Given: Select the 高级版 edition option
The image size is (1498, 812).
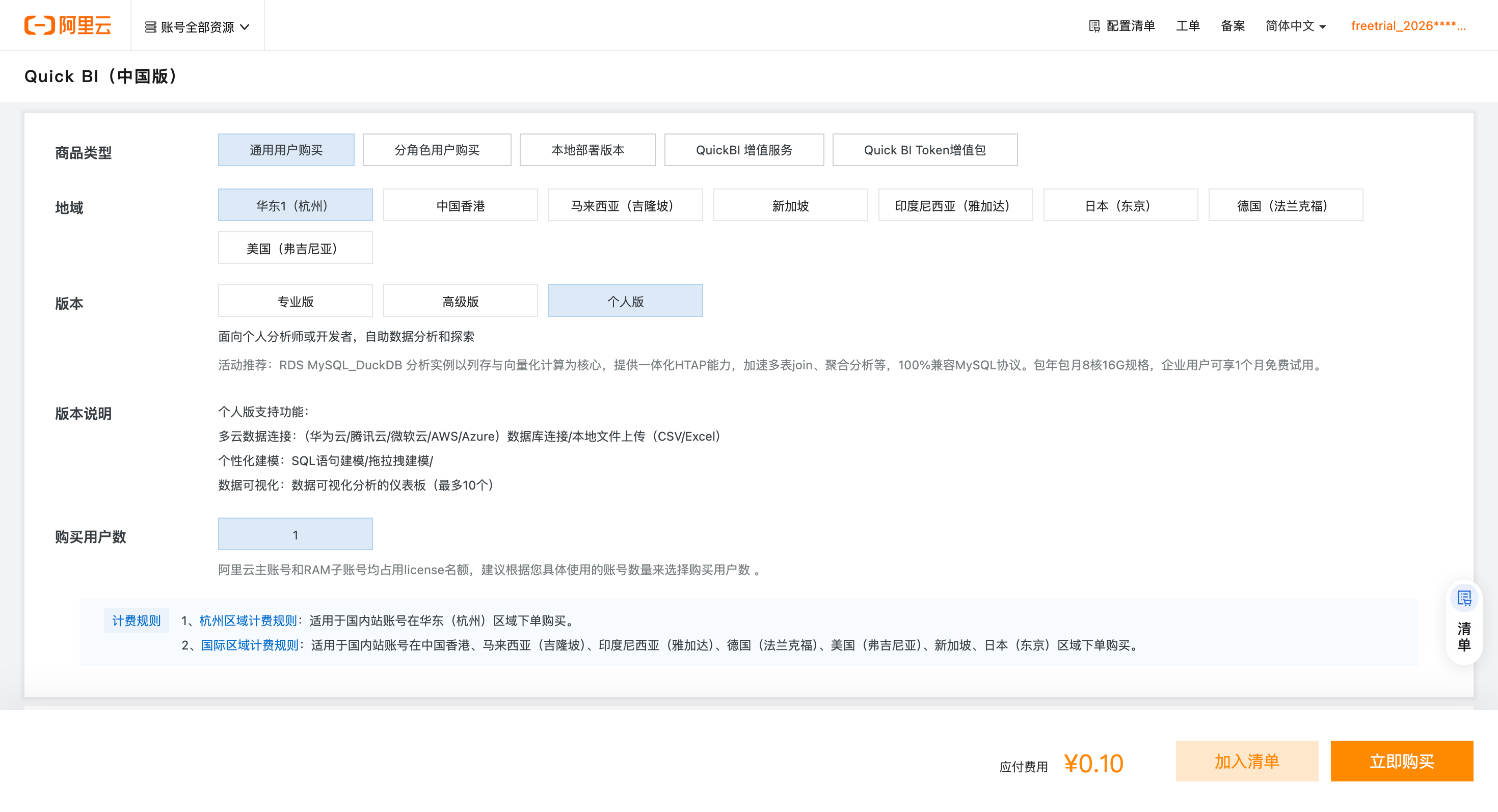Looking at the screenshot, I should click(x=460, y=301).
